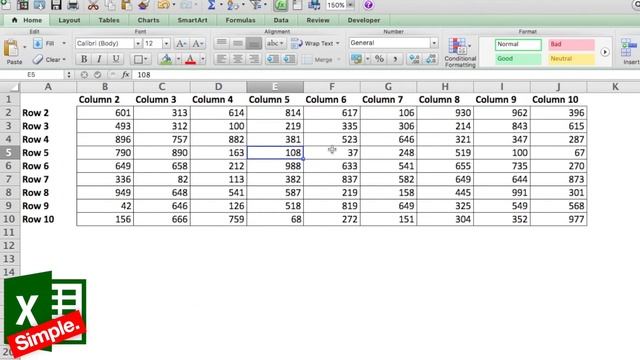
Task: Switch to the Tables tab
Action: tap(109, 20)
